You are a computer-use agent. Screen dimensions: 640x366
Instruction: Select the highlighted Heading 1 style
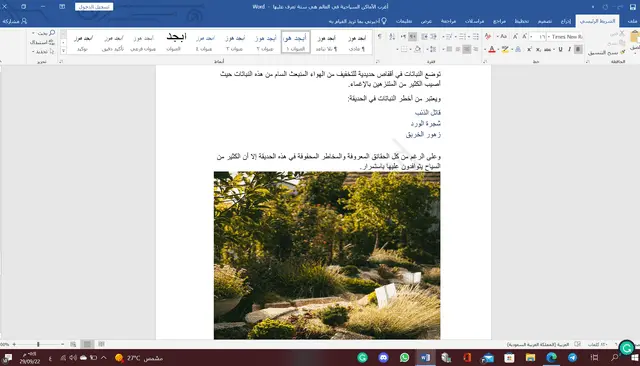coord(296,42)
